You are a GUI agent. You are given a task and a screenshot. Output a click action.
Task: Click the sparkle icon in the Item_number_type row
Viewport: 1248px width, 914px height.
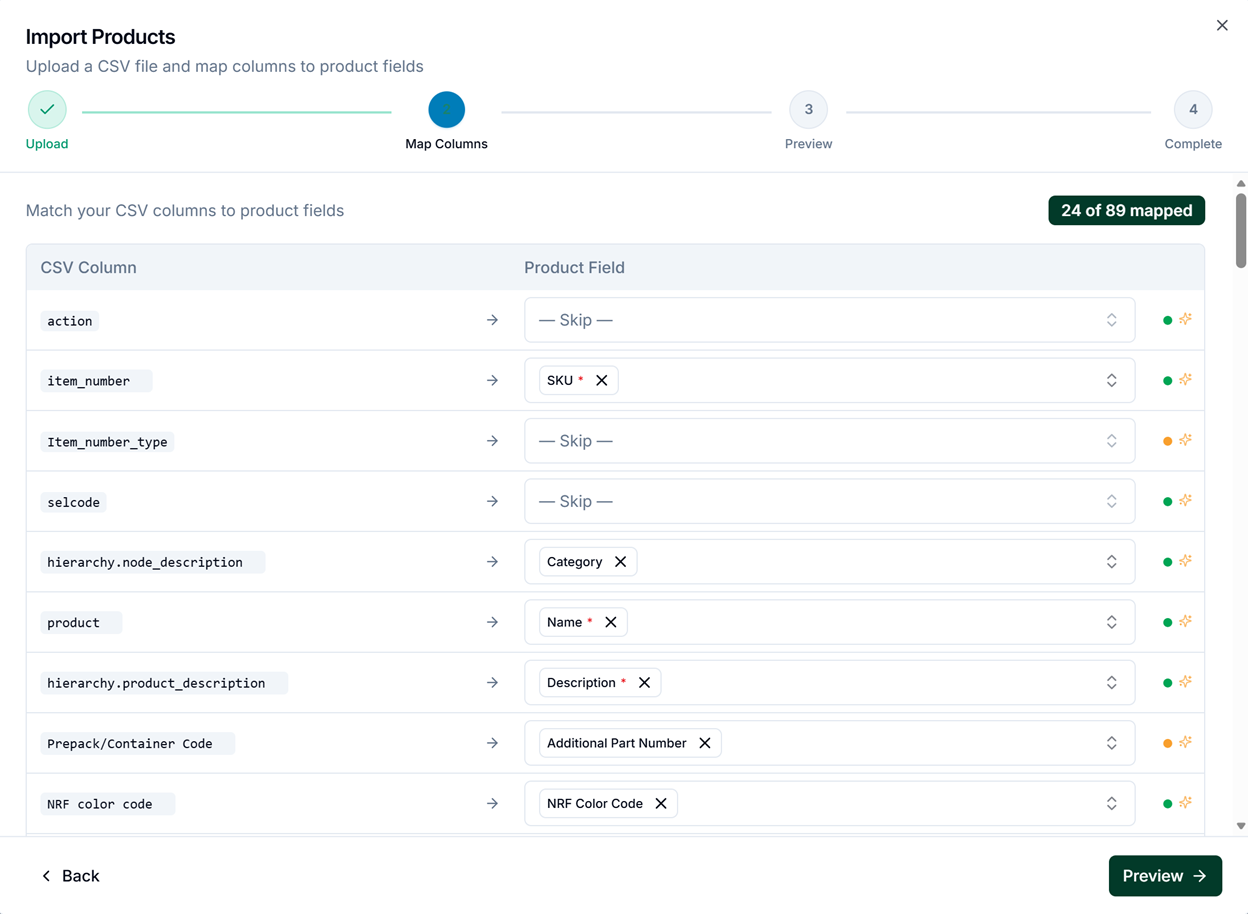click(1186, 441)
